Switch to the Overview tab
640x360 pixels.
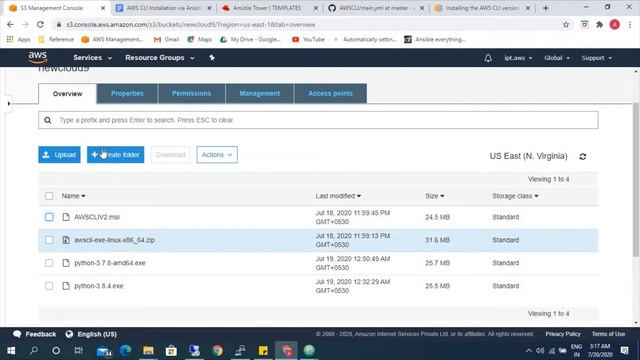67,93
